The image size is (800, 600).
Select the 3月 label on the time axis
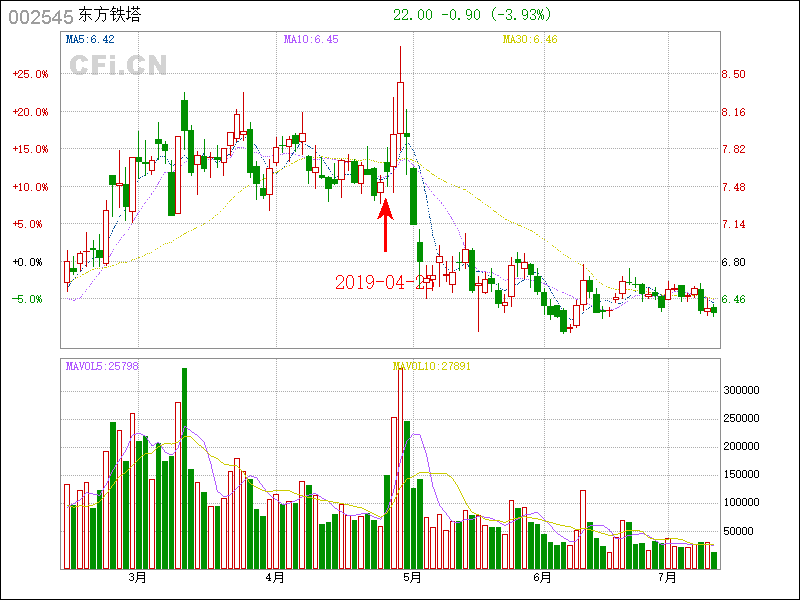point(137,578)
